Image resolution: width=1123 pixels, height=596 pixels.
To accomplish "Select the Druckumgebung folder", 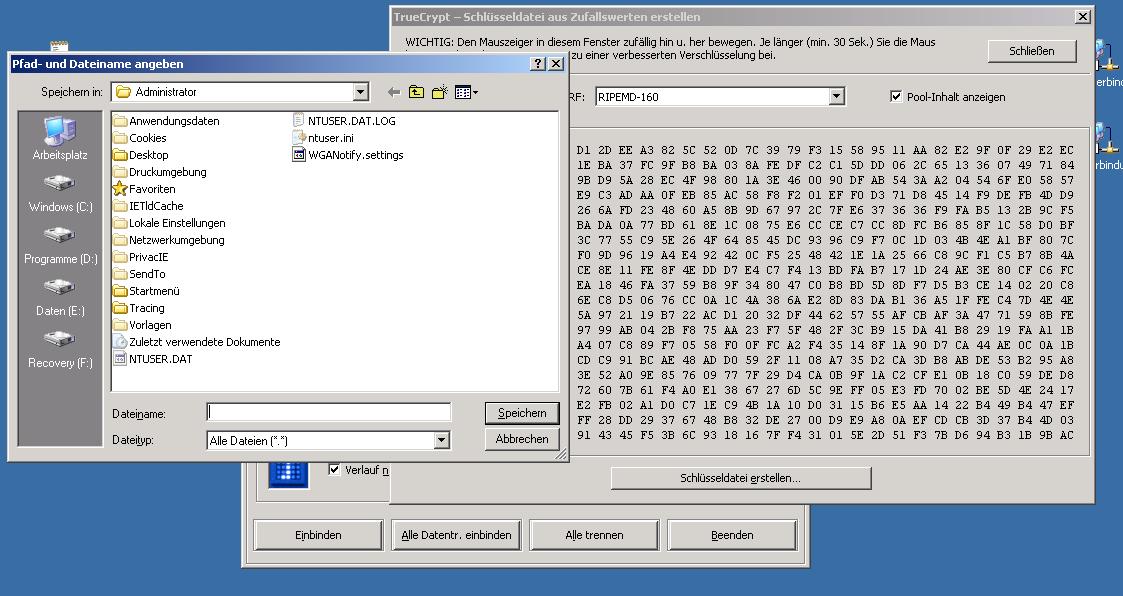I will click(x=160, y=173).
